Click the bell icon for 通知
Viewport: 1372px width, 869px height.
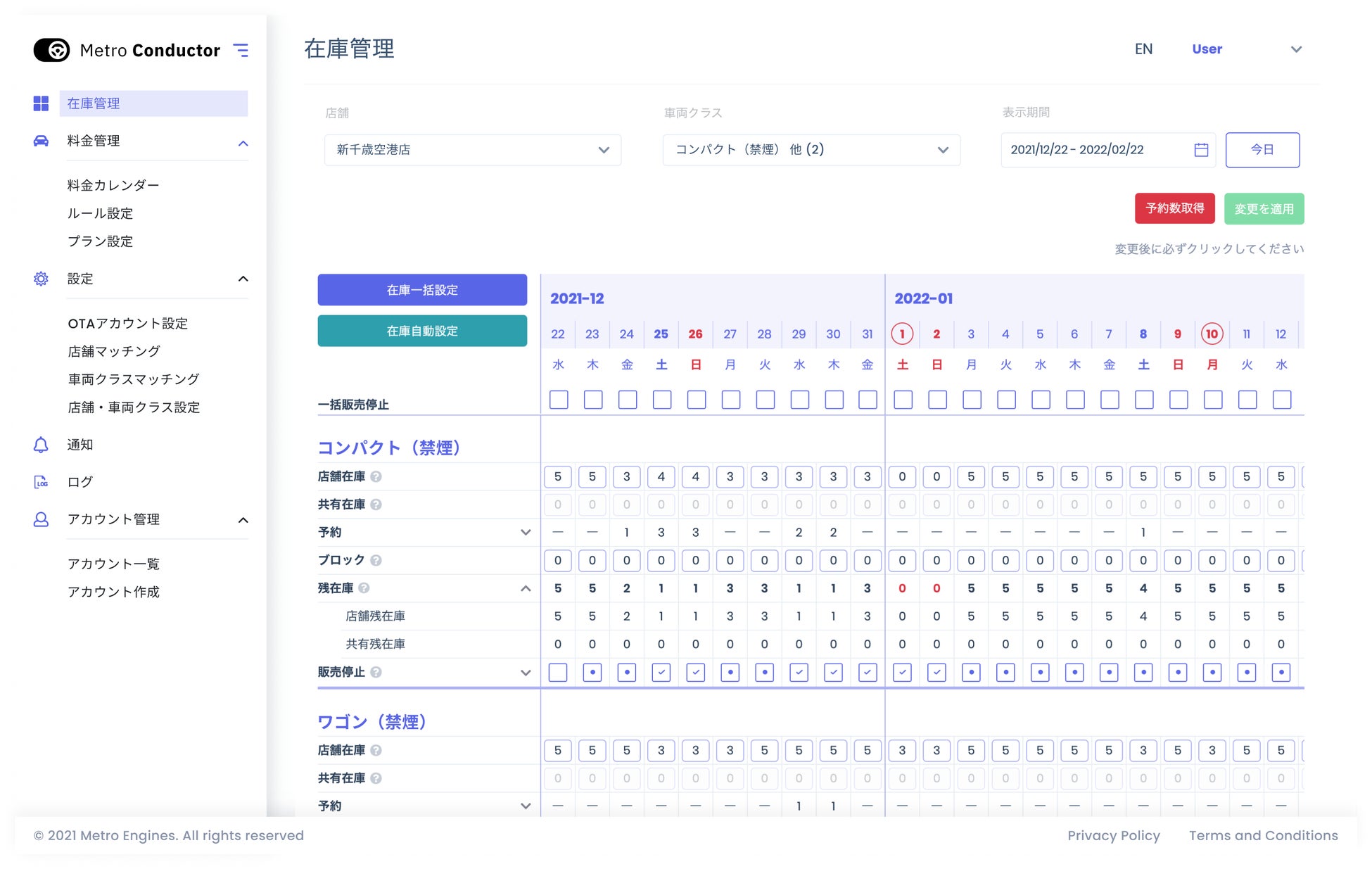[41, 445]
